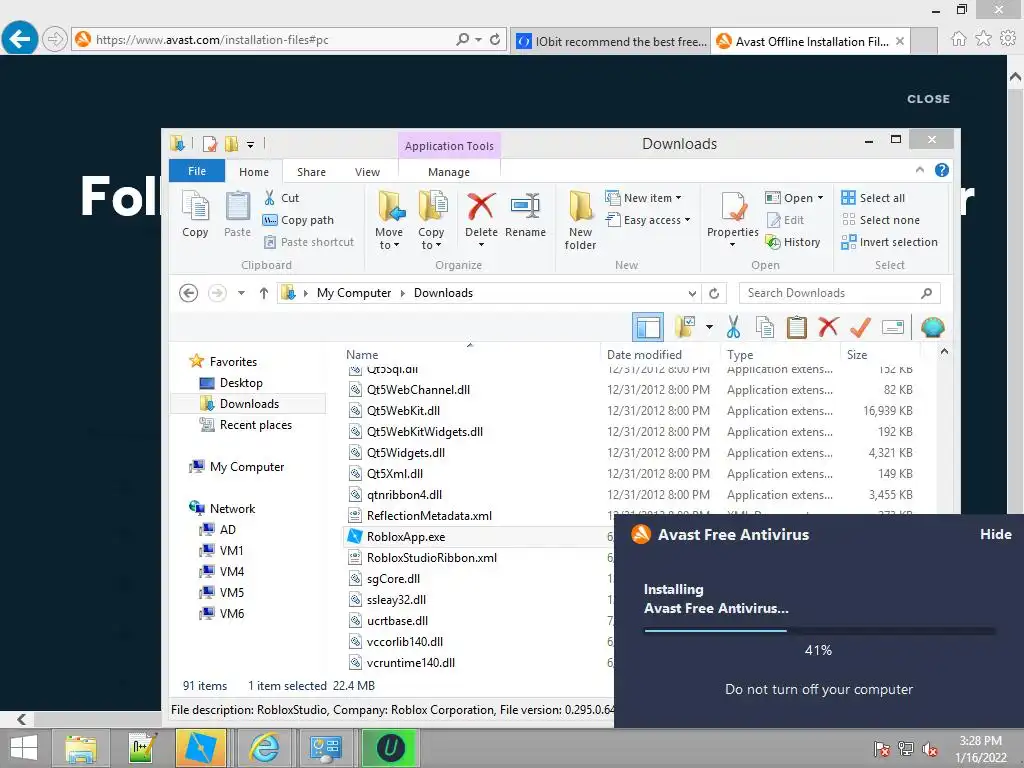Viewport: 1024px width, 768px height.
Task: Click Select all in the ribbon
Action: point(873,198)
